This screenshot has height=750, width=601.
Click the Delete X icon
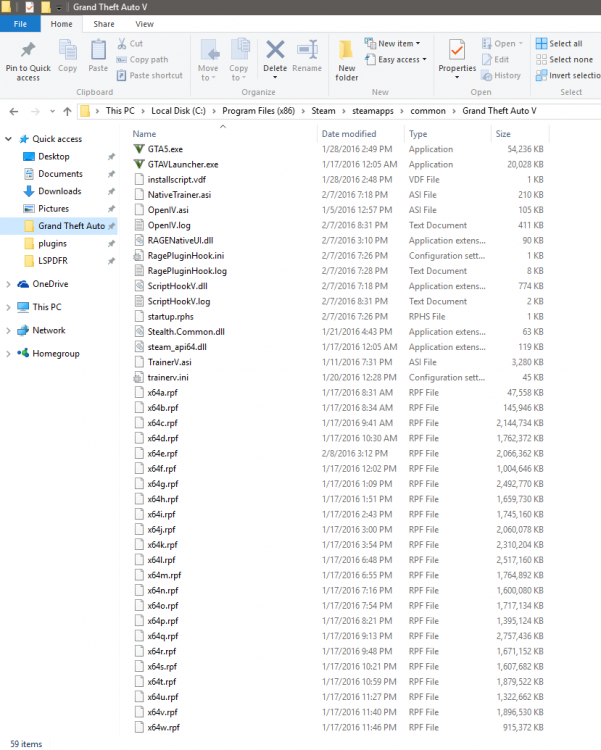[x=275, y=50]
